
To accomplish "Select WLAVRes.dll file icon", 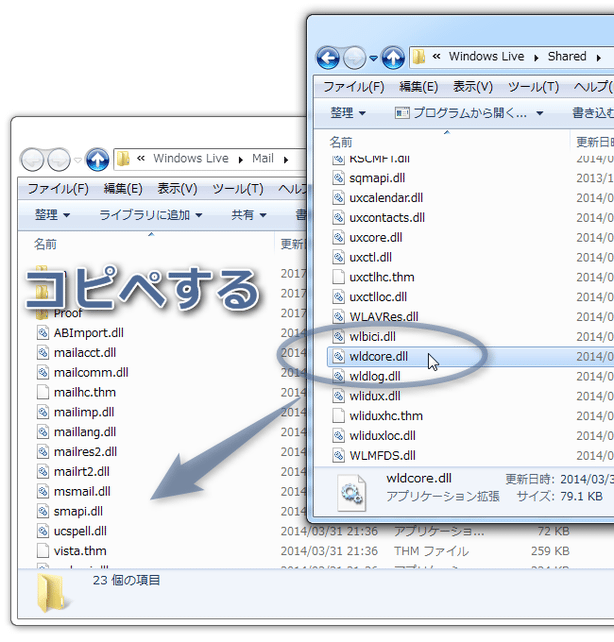I will [338, 316].
